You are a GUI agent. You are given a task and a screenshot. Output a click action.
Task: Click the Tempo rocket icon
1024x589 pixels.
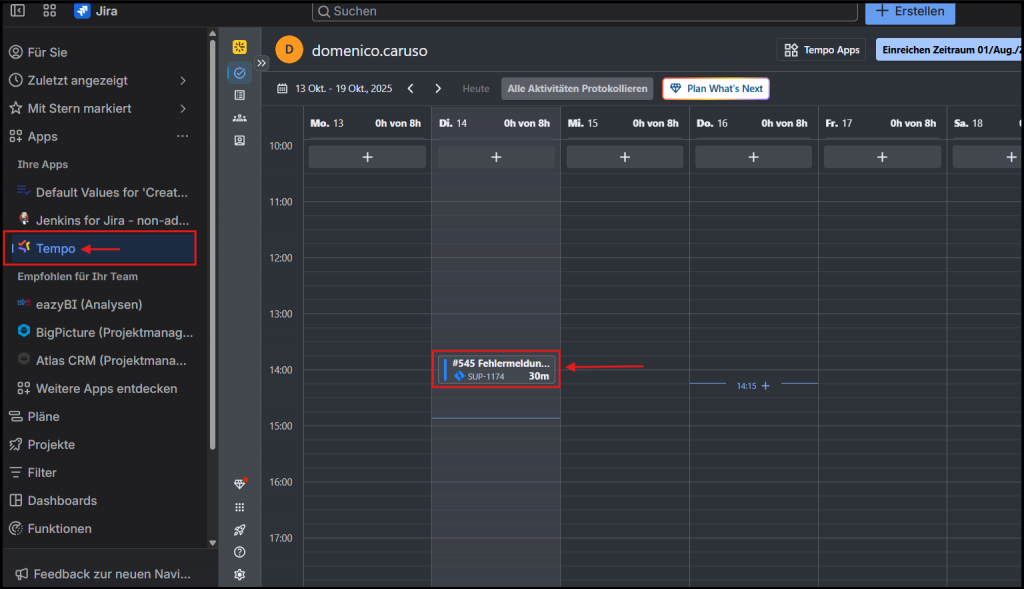coord(239,530)
